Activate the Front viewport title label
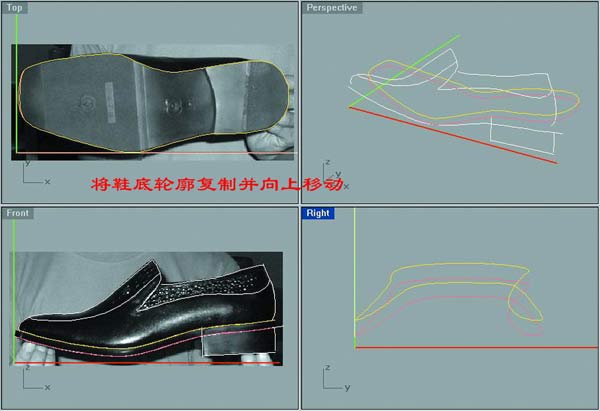The image size is (600, 411). [x=18, y=213]
